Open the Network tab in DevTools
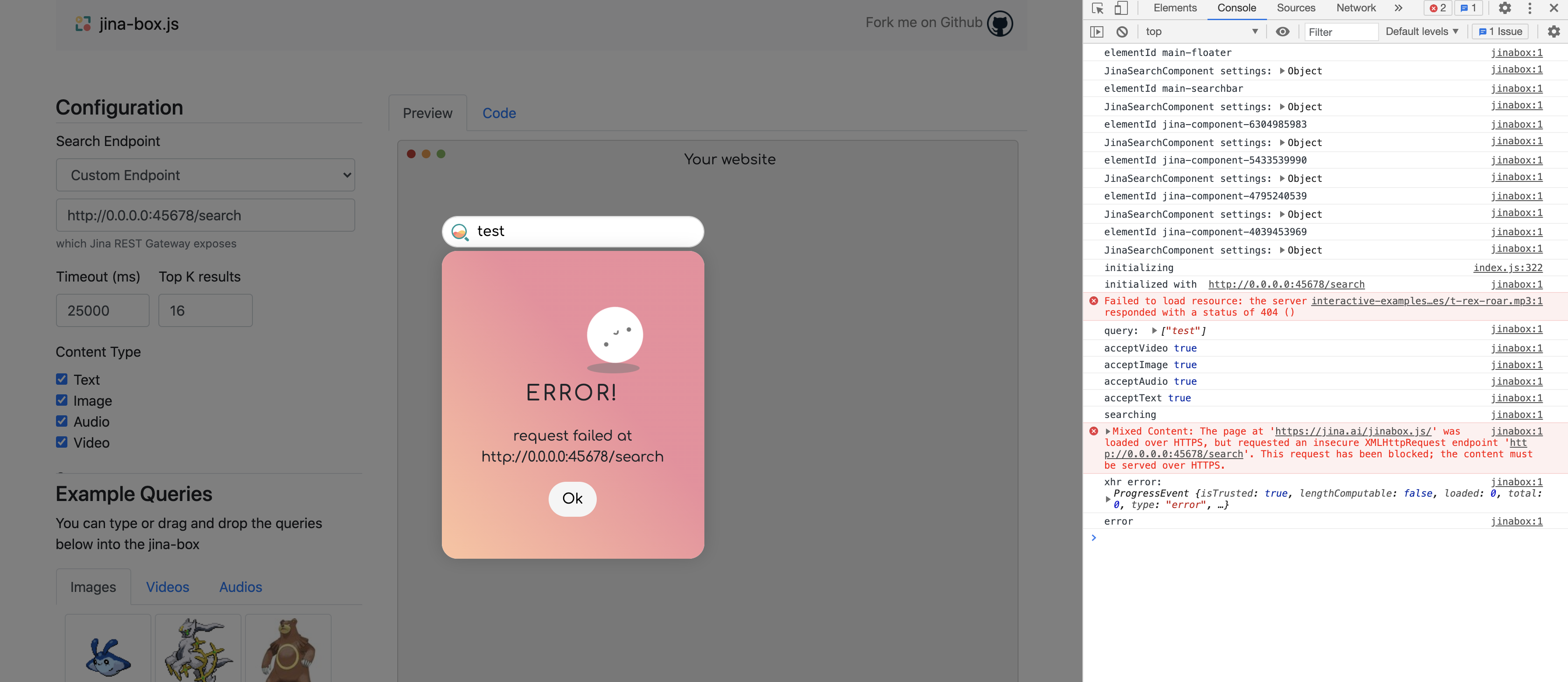The height and width of the screenshot is (682, 1568). (x=1355, y=8)
